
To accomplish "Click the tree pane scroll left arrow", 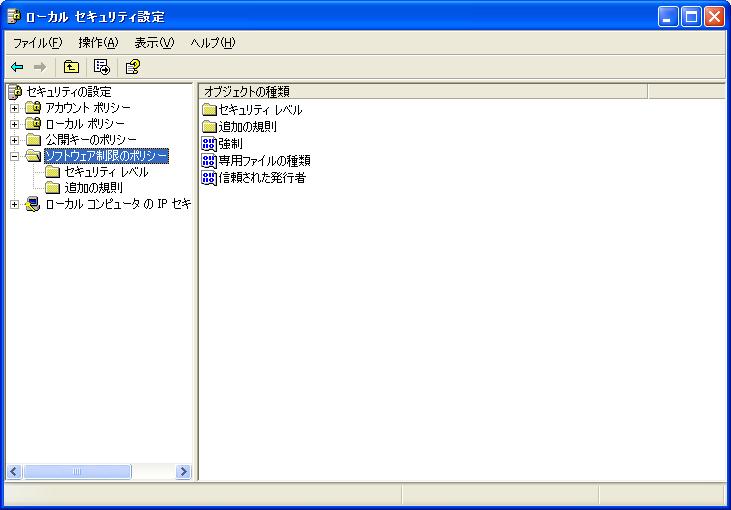I will point(14,472).
